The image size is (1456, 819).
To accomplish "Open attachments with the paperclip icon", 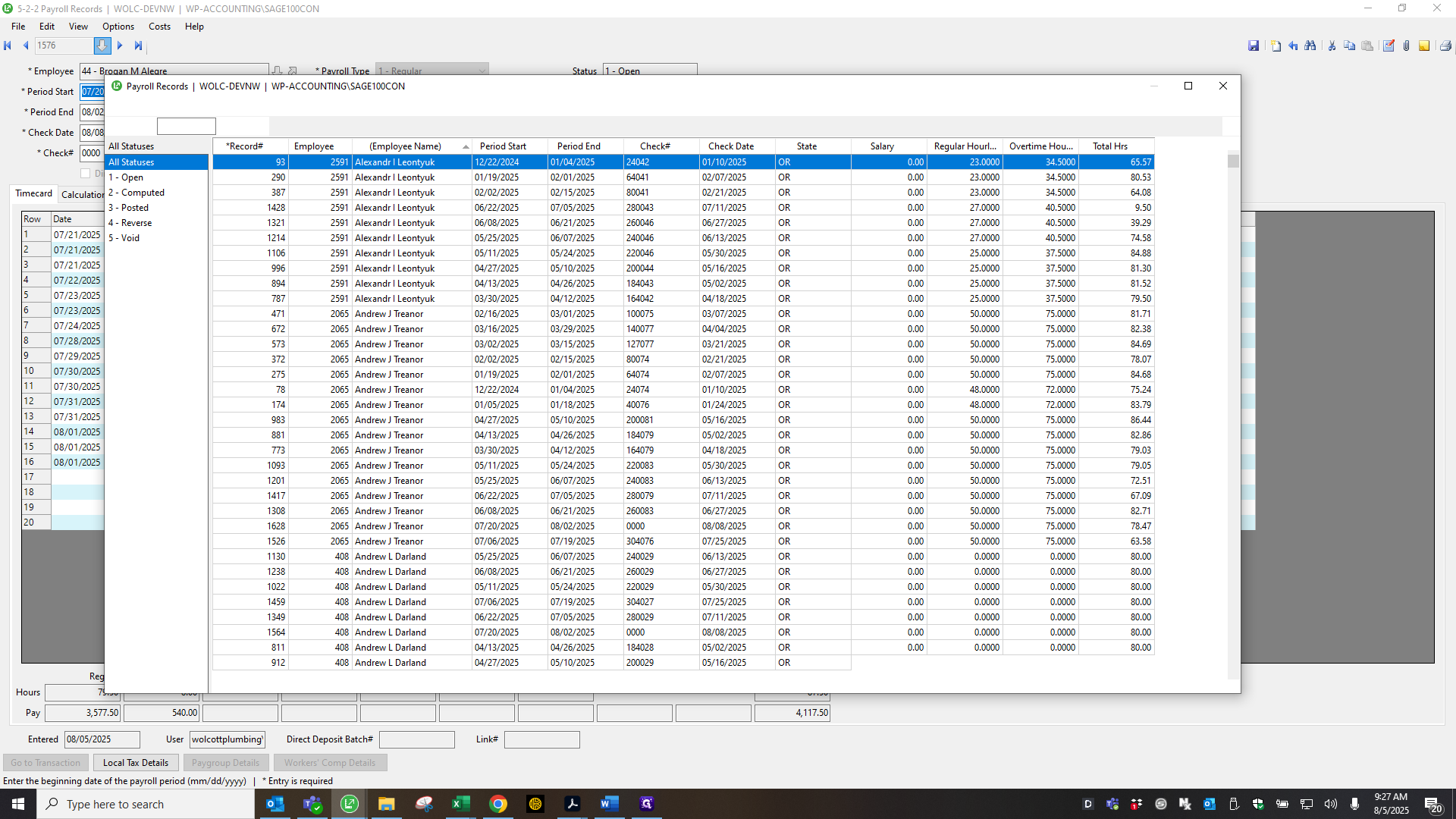I will point(1406,45).
